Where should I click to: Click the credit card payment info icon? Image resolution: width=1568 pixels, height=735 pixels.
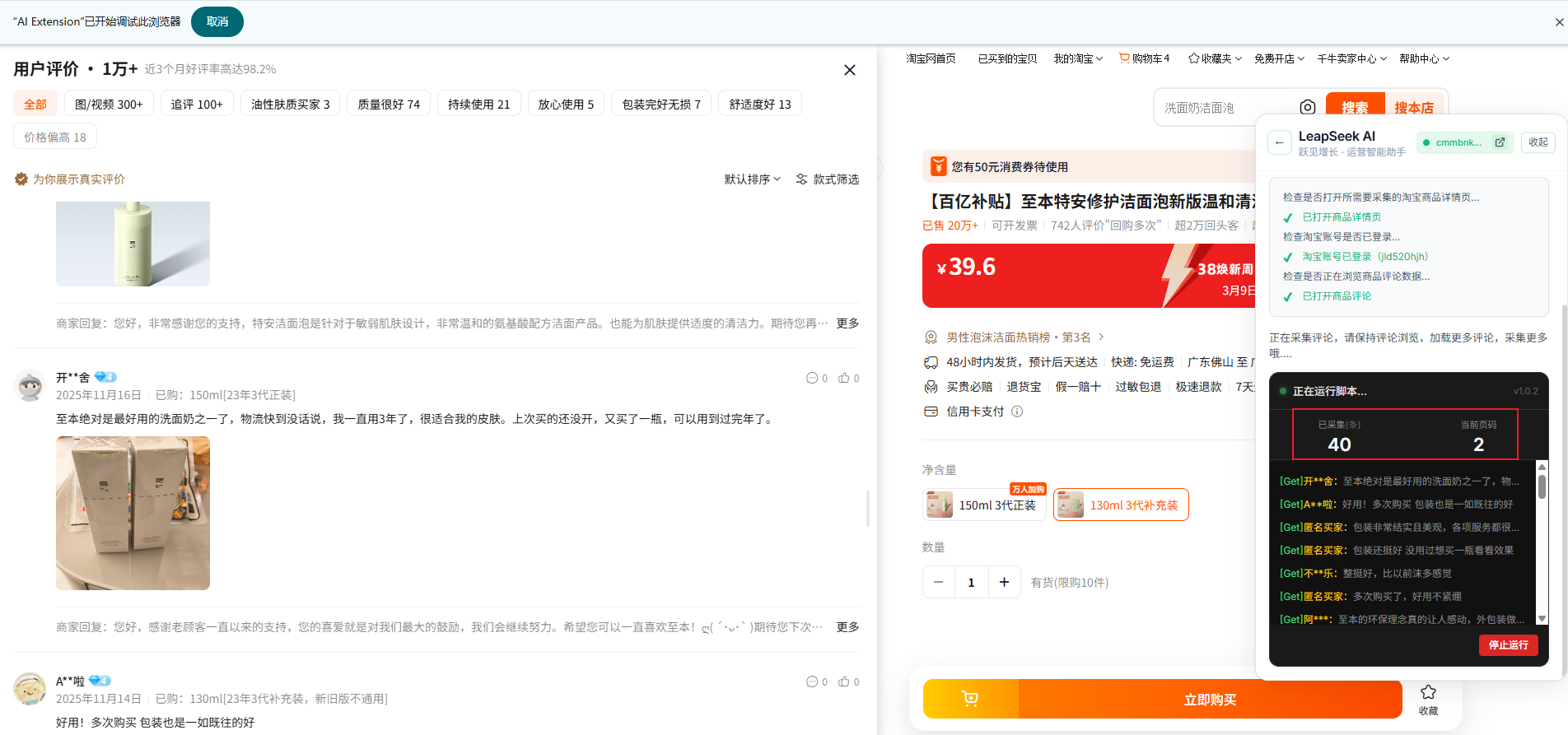click(1017, 412)
